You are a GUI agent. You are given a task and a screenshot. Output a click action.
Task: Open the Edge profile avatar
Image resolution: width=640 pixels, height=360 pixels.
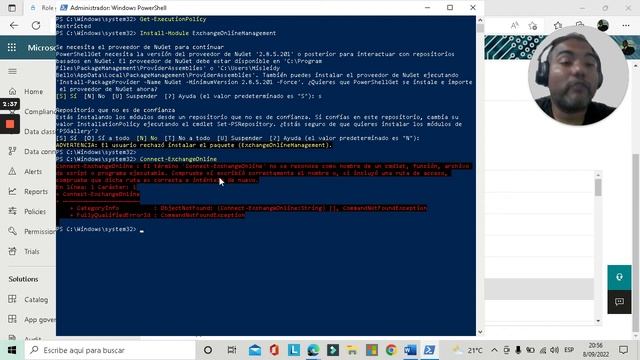(603, 25)
